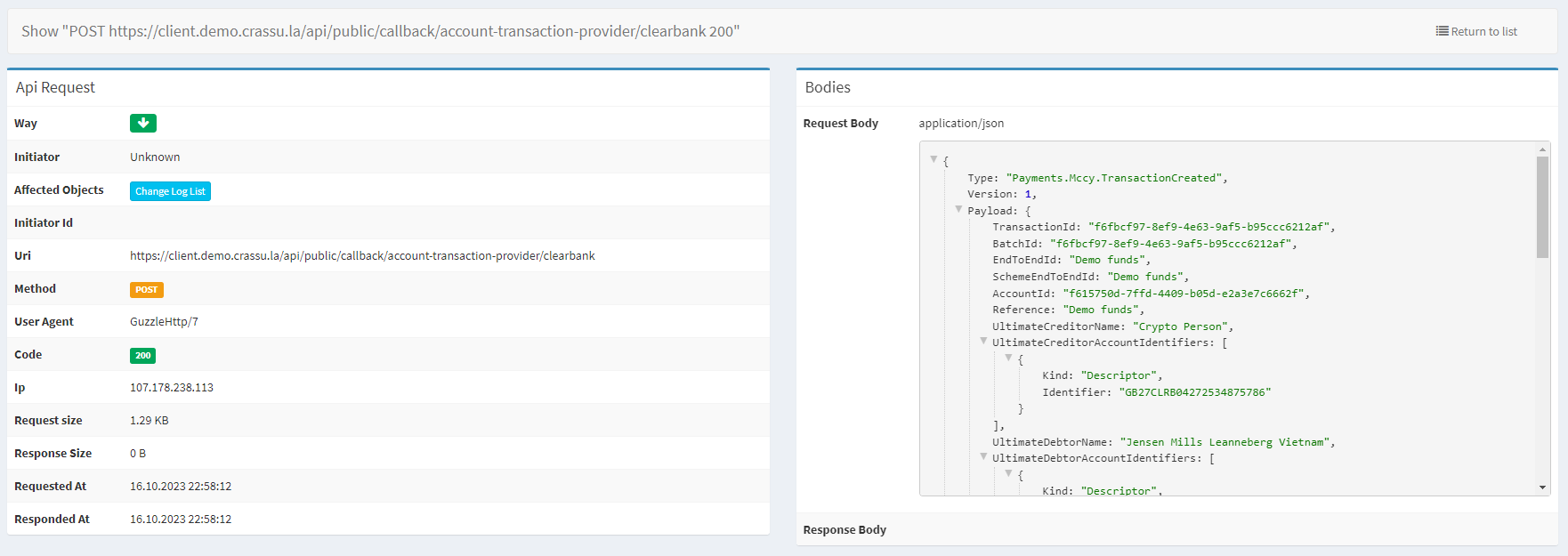The width and height of the screenshot is (1568, 556).
Task: Click the callback Uri value text
Action: click(x=362, y=256)
